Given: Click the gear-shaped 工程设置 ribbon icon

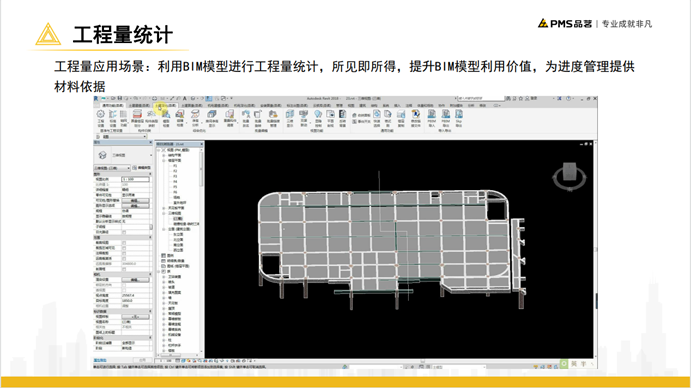Looking at the screenshot, I should point(100,114).
